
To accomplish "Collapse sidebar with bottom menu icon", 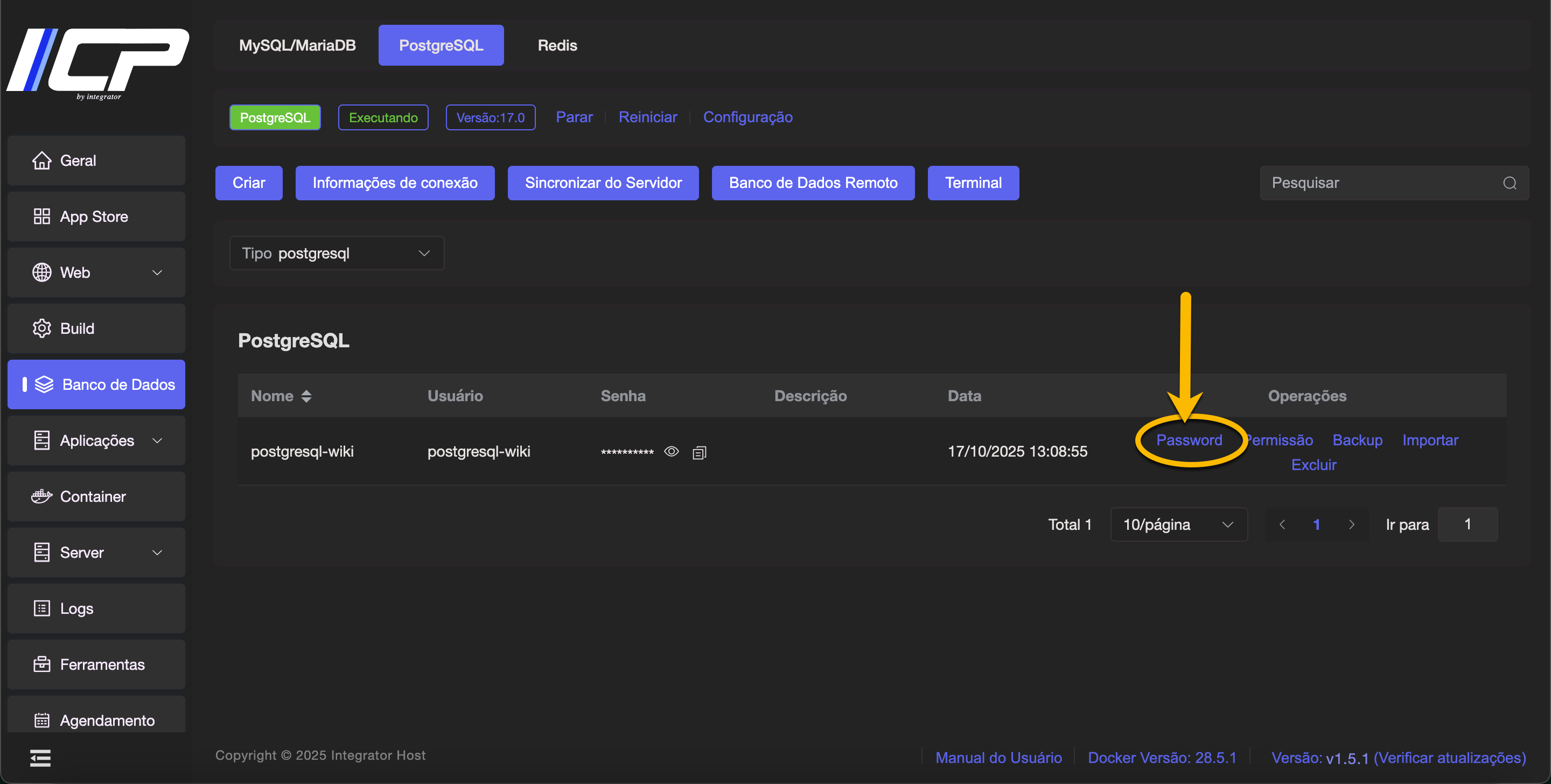I will (40, 758).
